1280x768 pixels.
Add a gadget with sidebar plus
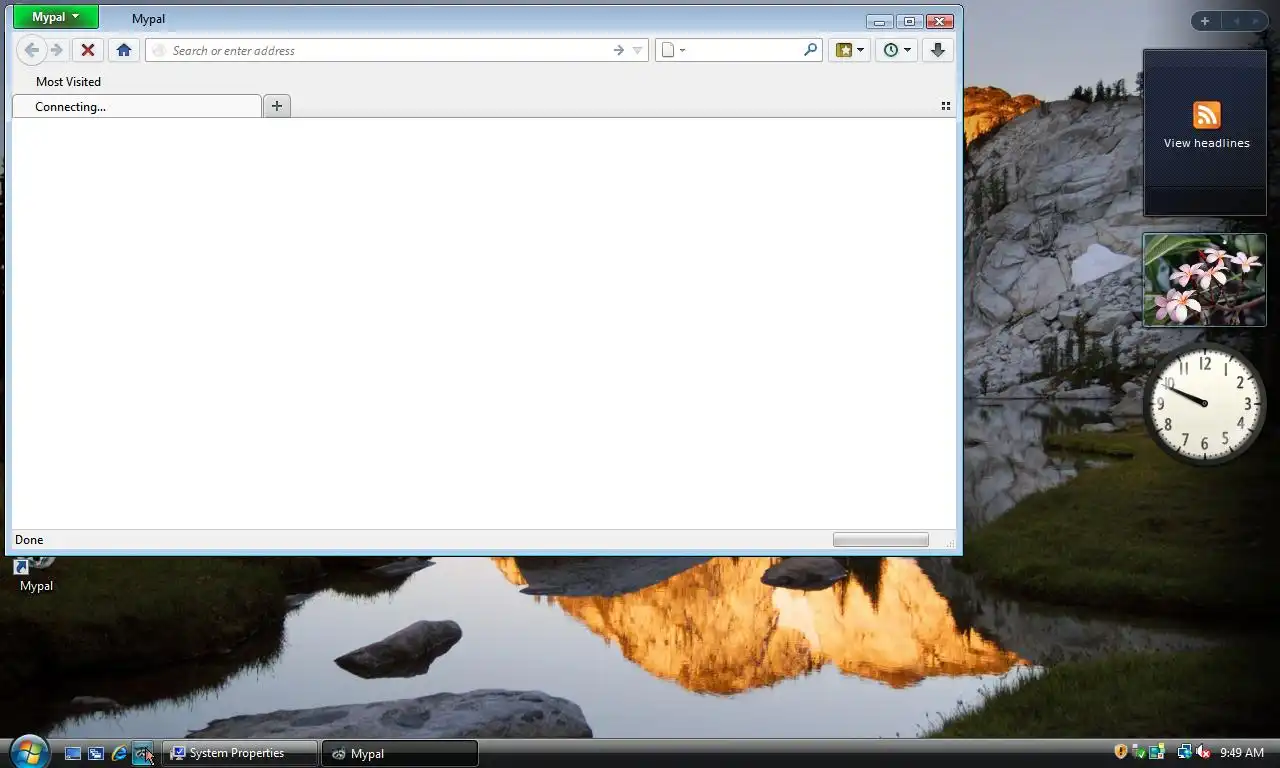pos(1205,21)
